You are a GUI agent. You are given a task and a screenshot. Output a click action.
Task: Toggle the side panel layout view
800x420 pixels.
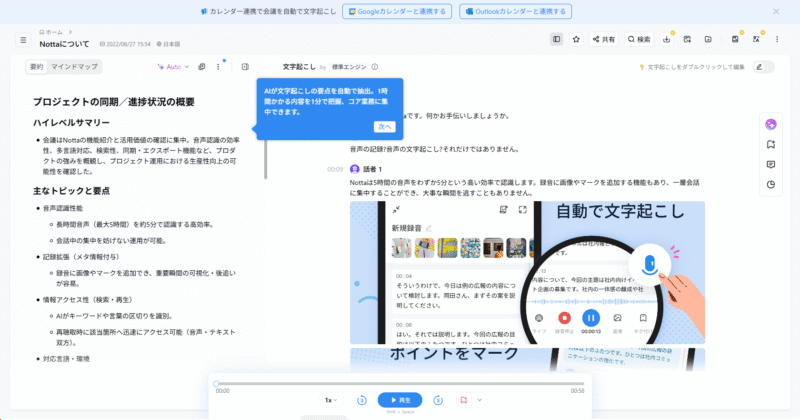coord(556,39)
